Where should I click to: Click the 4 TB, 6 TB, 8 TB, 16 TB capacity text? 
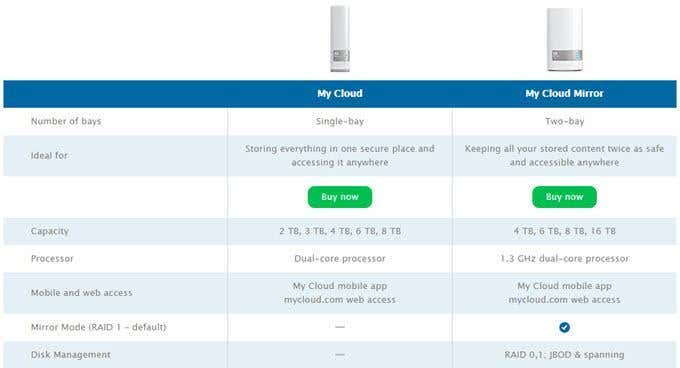point(564,231)
